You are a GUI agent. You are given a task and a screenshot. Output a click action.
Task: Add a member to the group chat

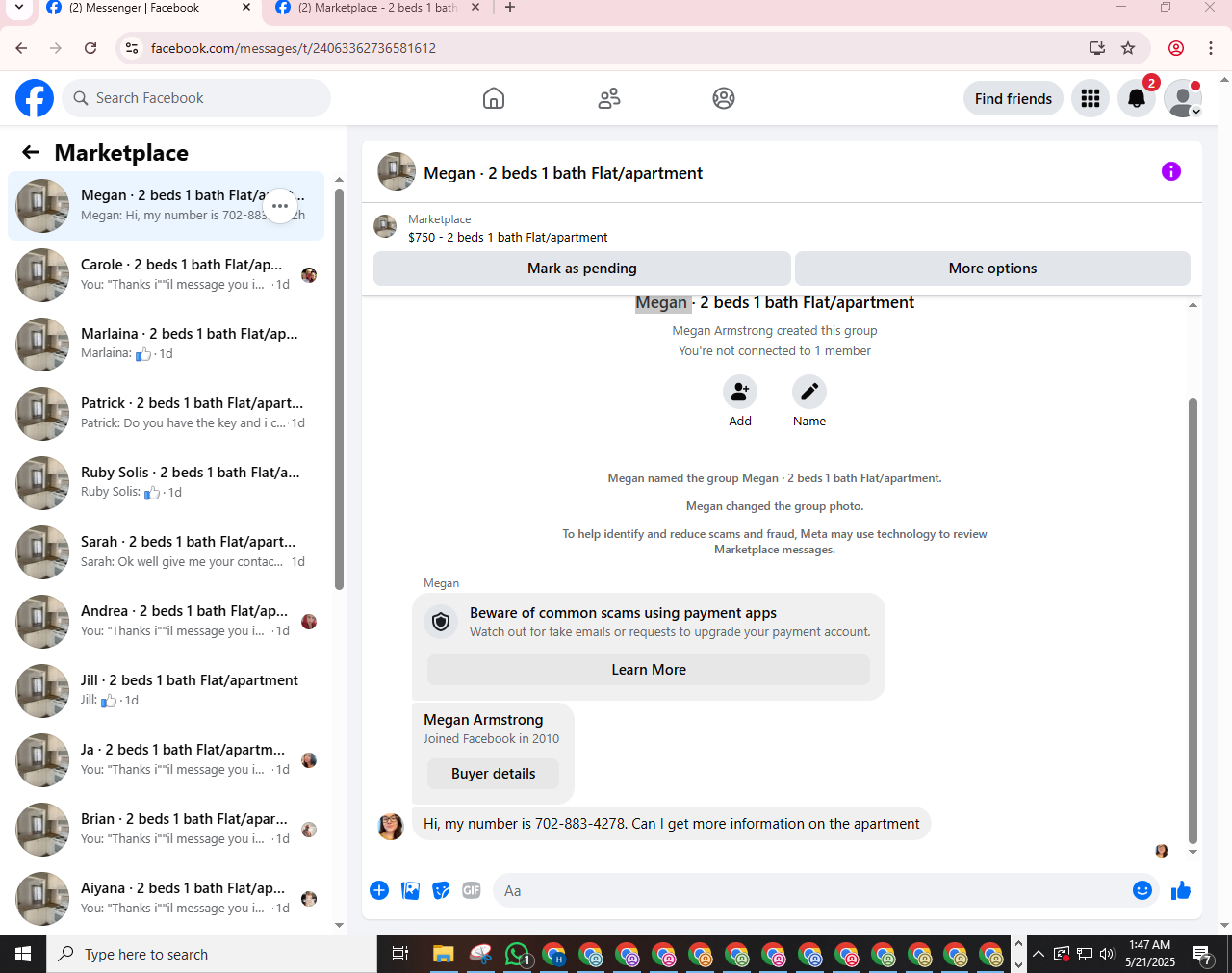(x=740, y=392)
